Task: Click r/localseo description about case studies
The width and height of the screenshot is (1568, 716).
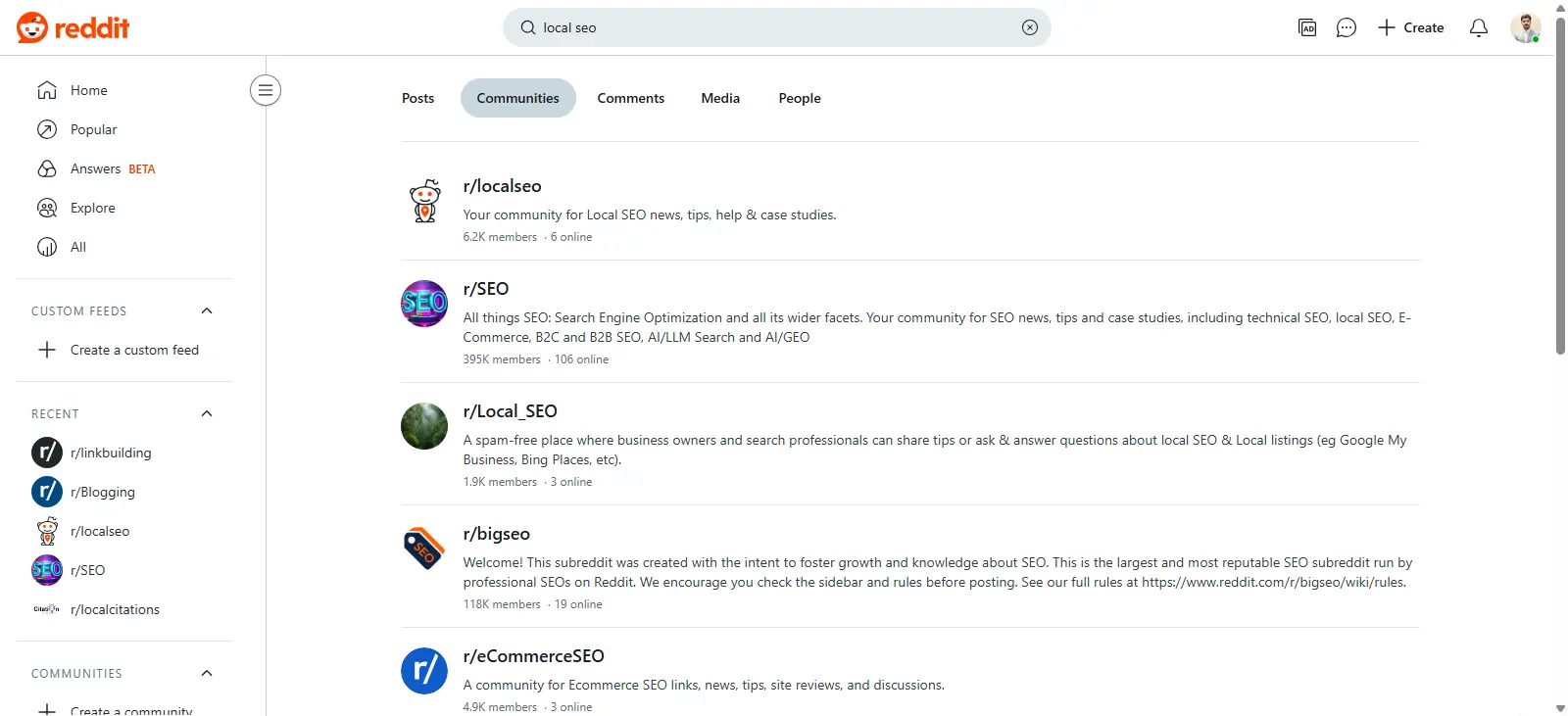Action: [650, 215]
